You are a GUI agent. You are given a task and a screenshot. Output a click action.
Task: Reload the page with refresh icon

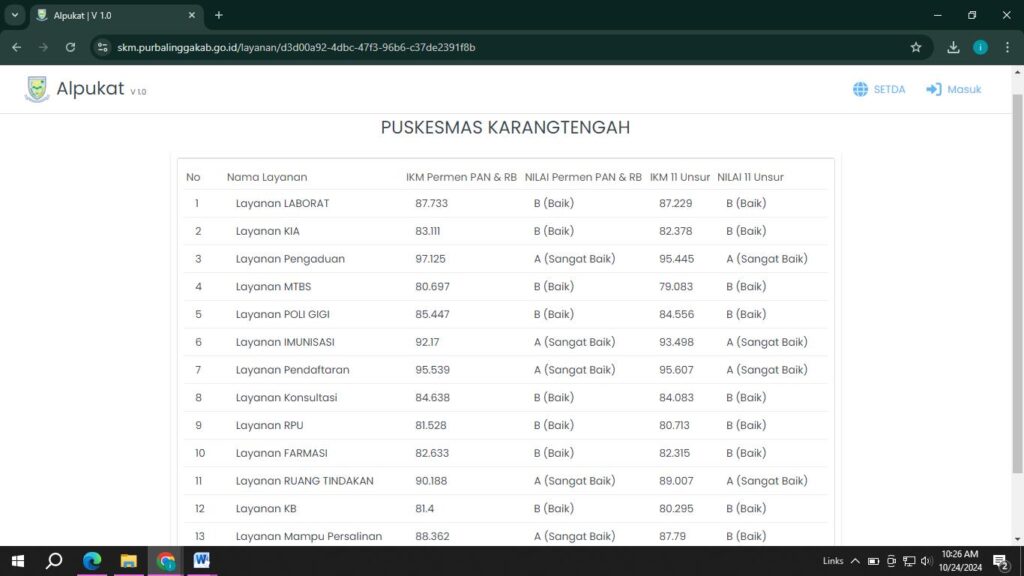coord(71,47)
